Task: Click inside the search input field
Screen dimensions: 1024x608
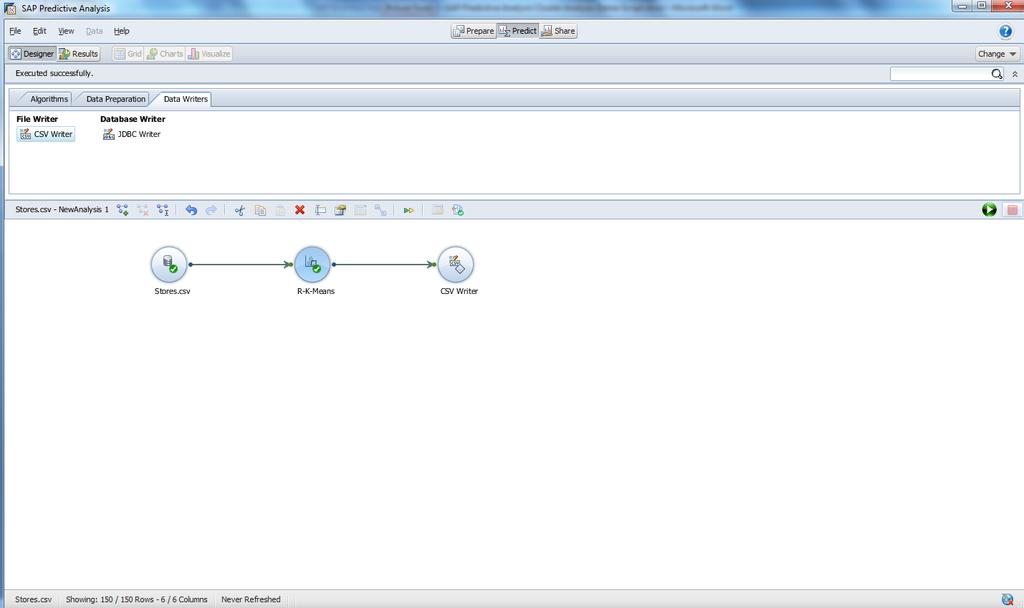Action: click(940, 74)
